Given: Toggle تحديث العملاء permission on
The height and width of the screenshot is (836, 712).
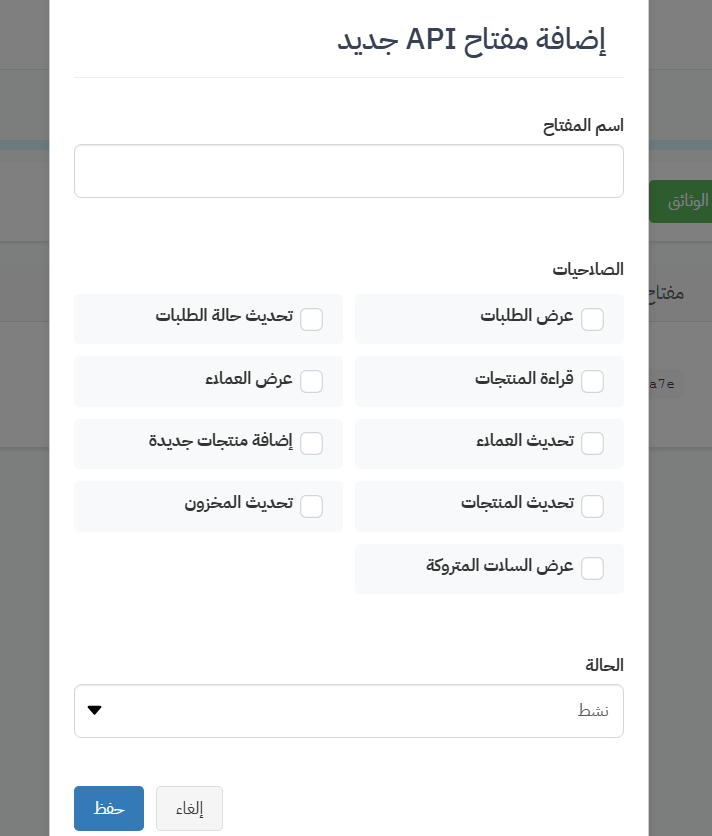Looking at the screenshot, I should 592,444.
